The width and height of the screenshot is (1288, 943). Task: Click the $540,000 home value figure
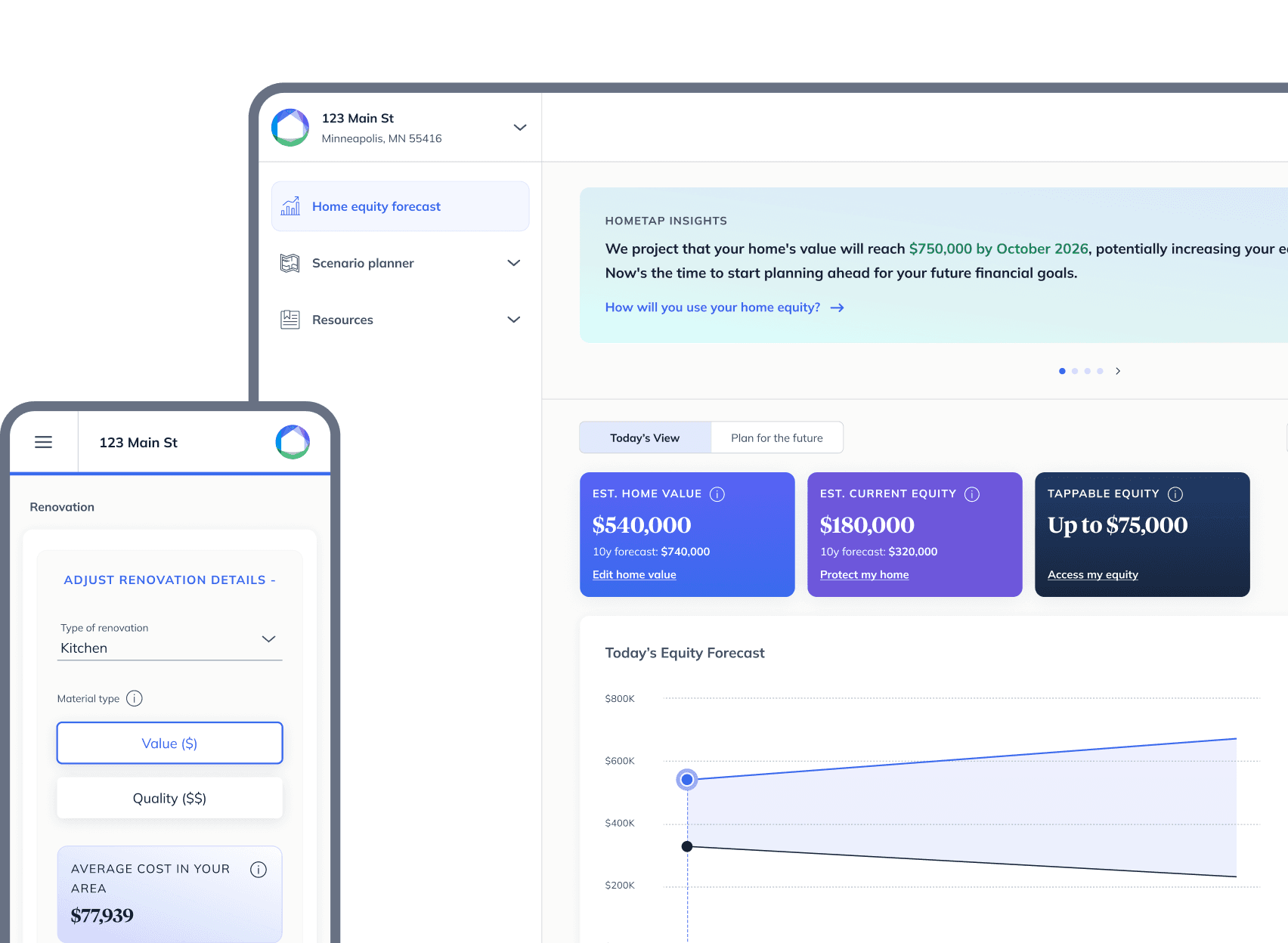(642, 525)
